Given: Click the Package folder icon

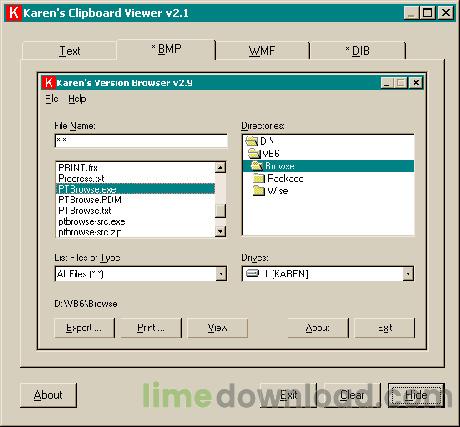Looking at the screenshot, I should (259, 179).
